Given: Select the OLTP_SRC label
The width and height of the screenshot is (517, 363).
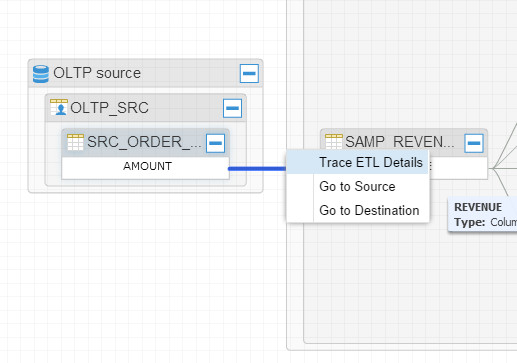Looking at the screenshot, I should pos(109,108).
